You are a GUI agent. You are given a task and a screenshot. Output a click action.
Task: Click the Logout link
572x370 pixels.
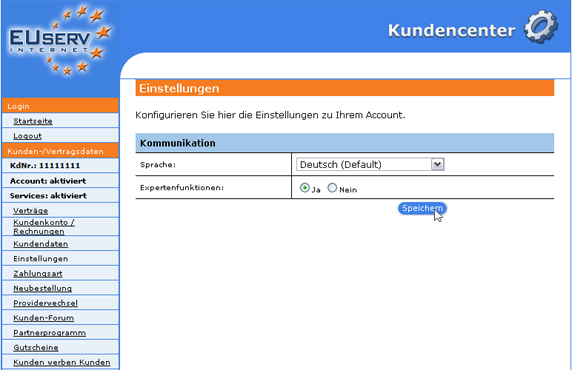[27, 136]
